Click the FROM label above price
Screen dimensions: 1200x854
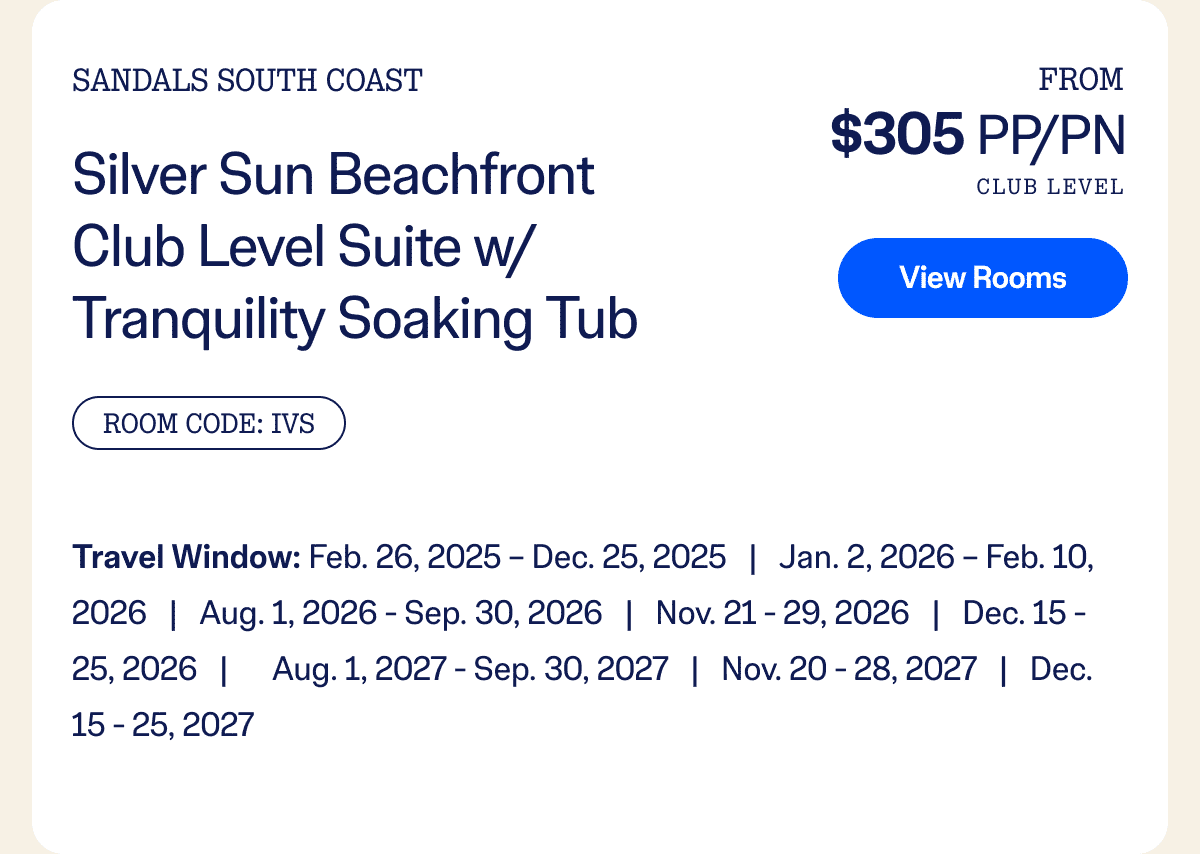click(x=1081, y=79)
